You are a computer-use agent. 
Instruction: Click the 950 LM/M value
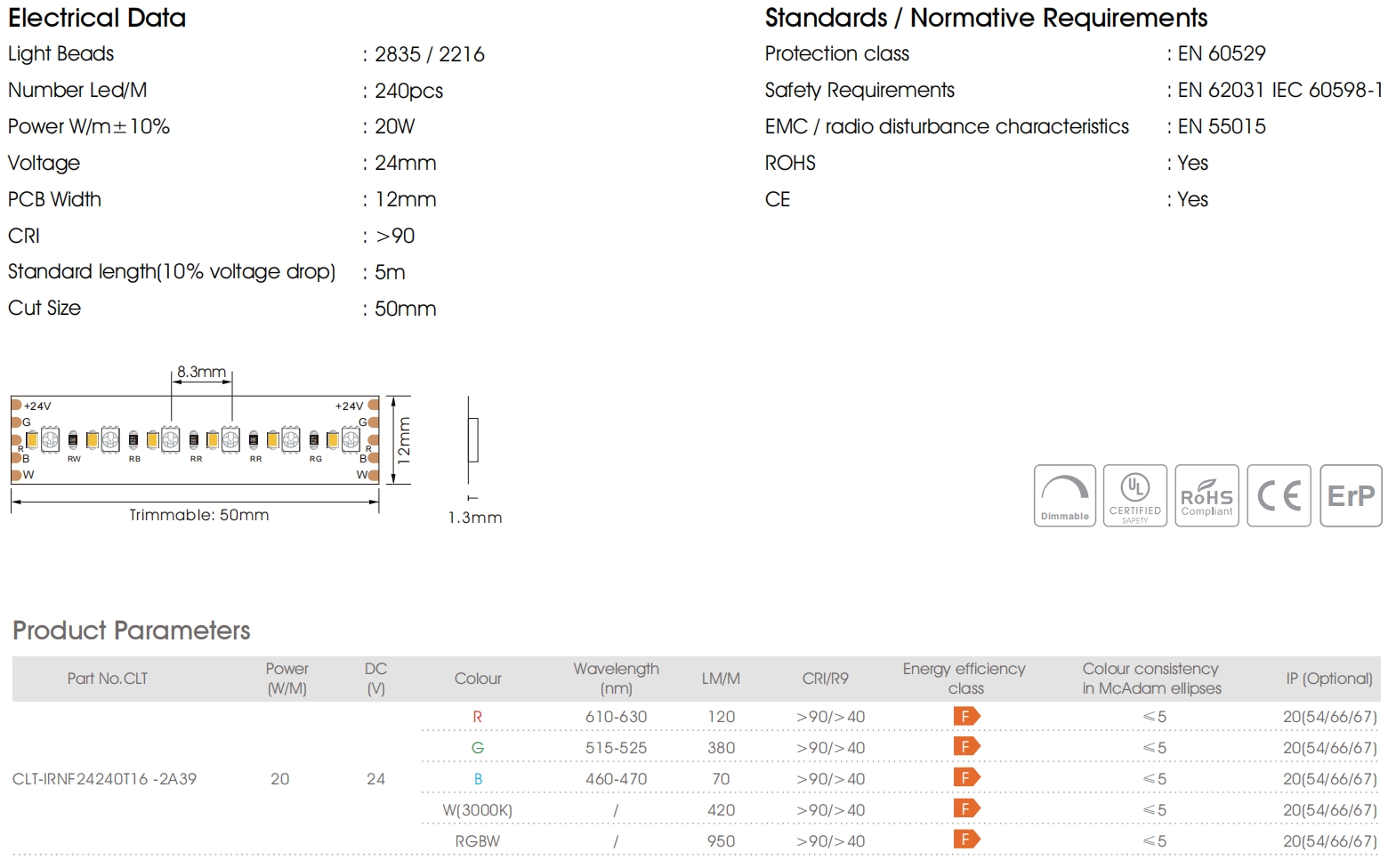click(x=721, y=841)
